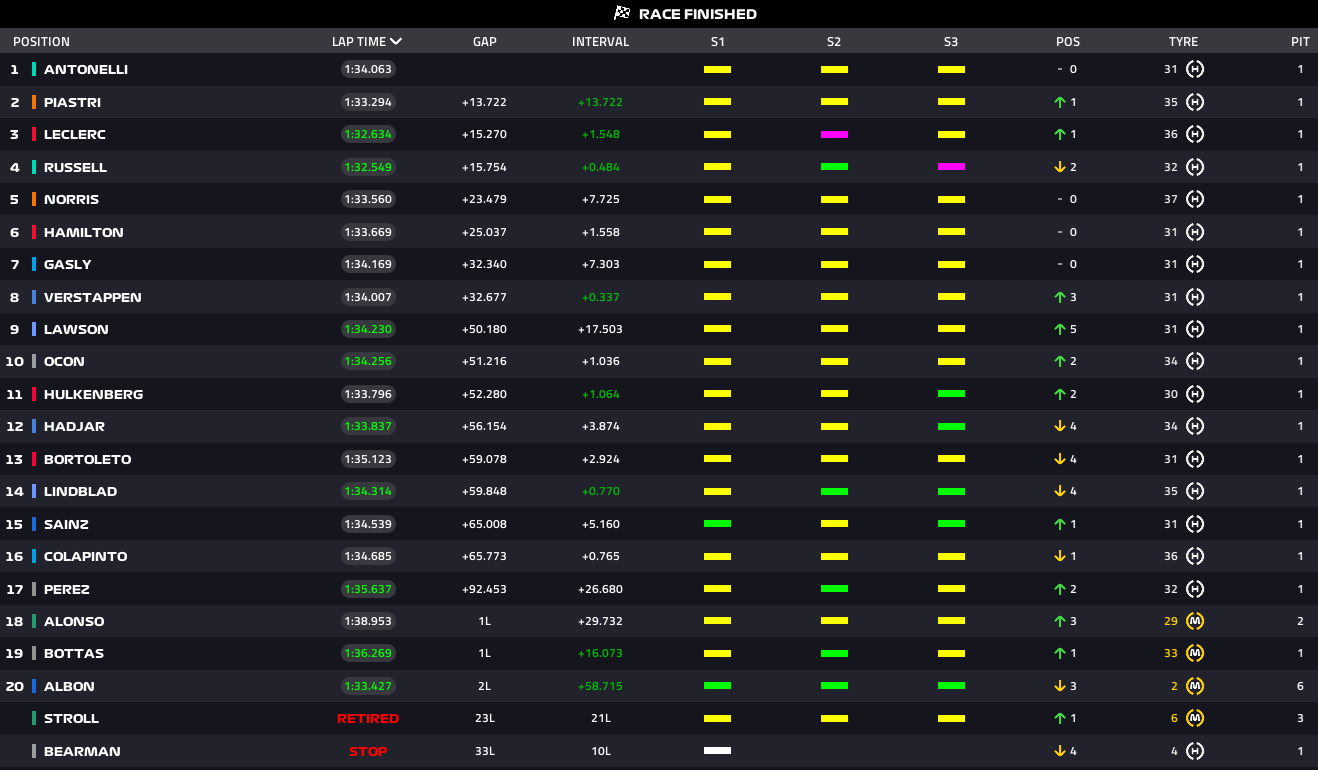Select driver name VERSTAPPEN
Screen dimensions: 1318x770
coord(93,297)
